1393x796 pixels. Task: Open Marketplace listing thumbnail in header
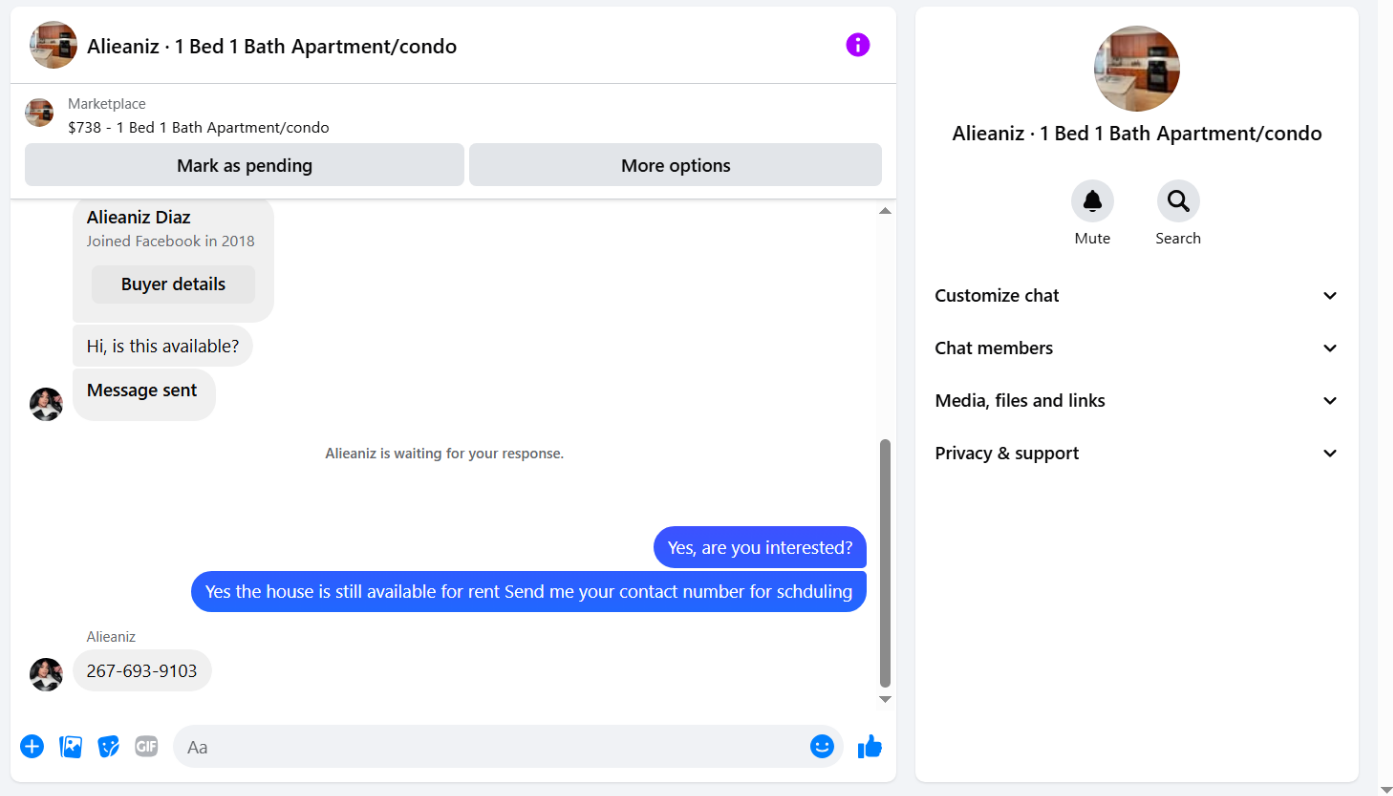39,113
